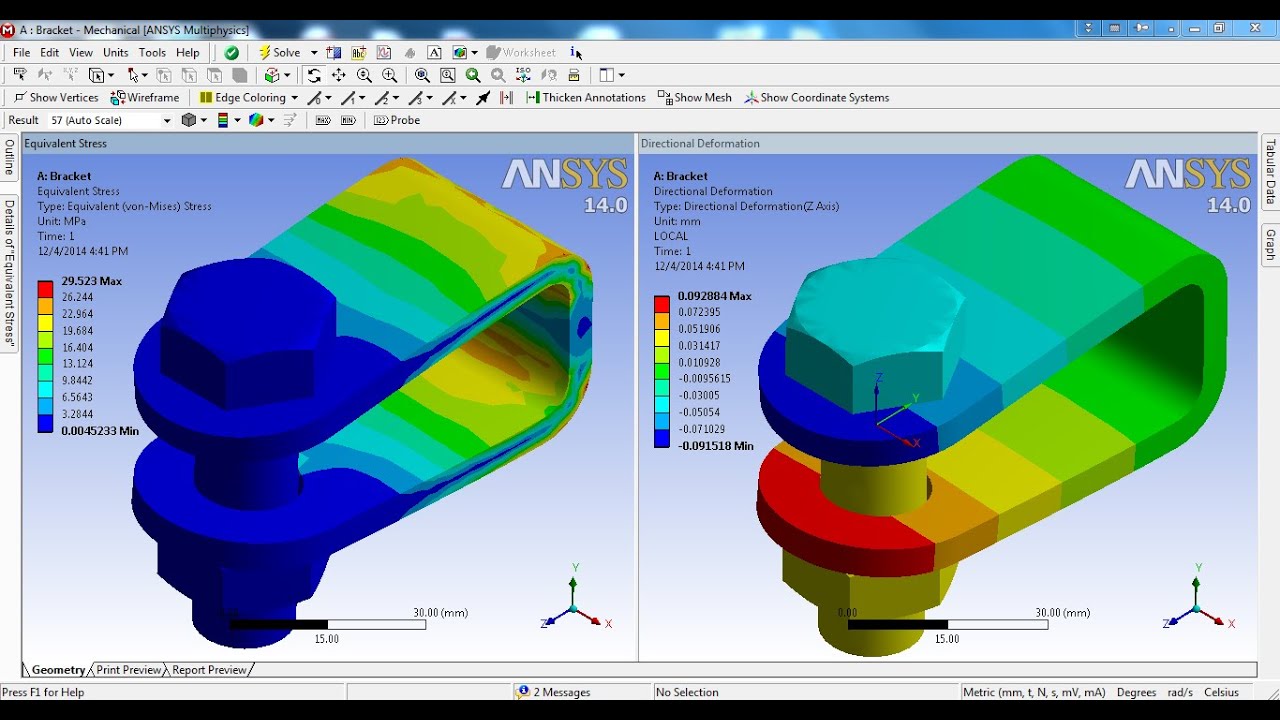Screen dimensions: 1280x720
Task: Click the edge connection '0' icon
Action: coord(314,97)
